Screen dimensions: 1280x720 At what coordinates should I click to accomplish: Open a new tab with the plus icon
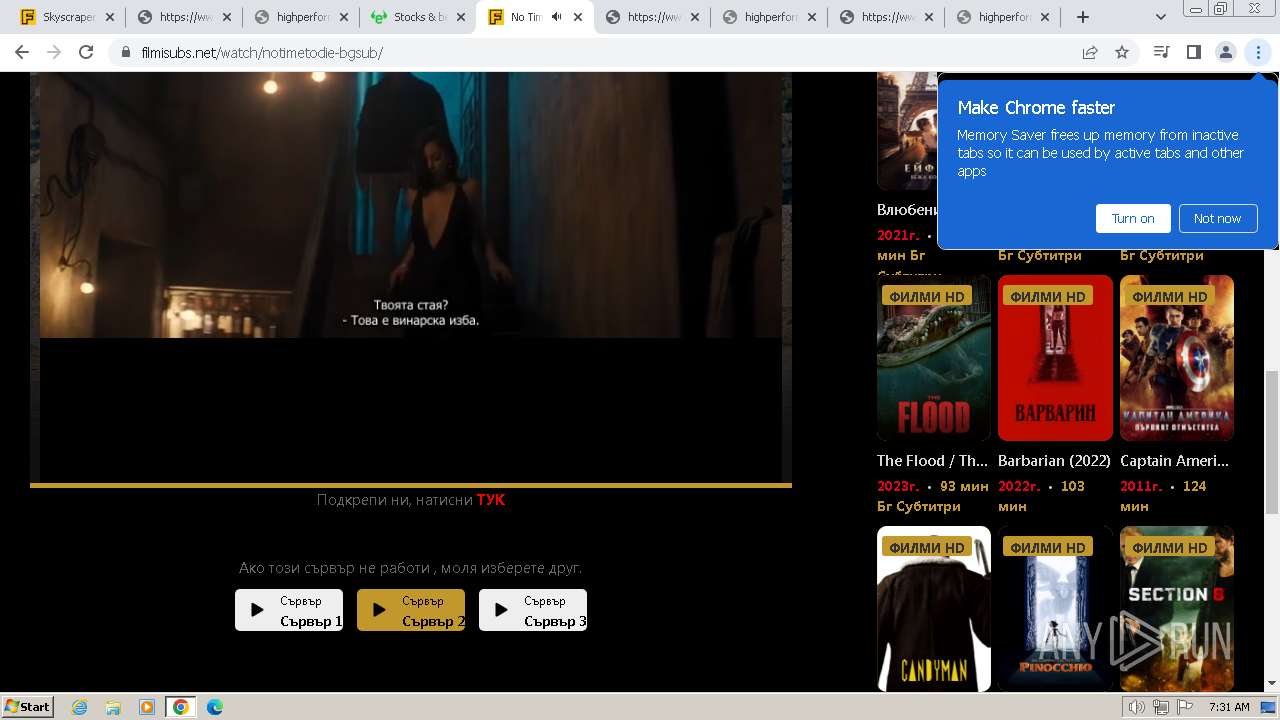coord(1083,17)
